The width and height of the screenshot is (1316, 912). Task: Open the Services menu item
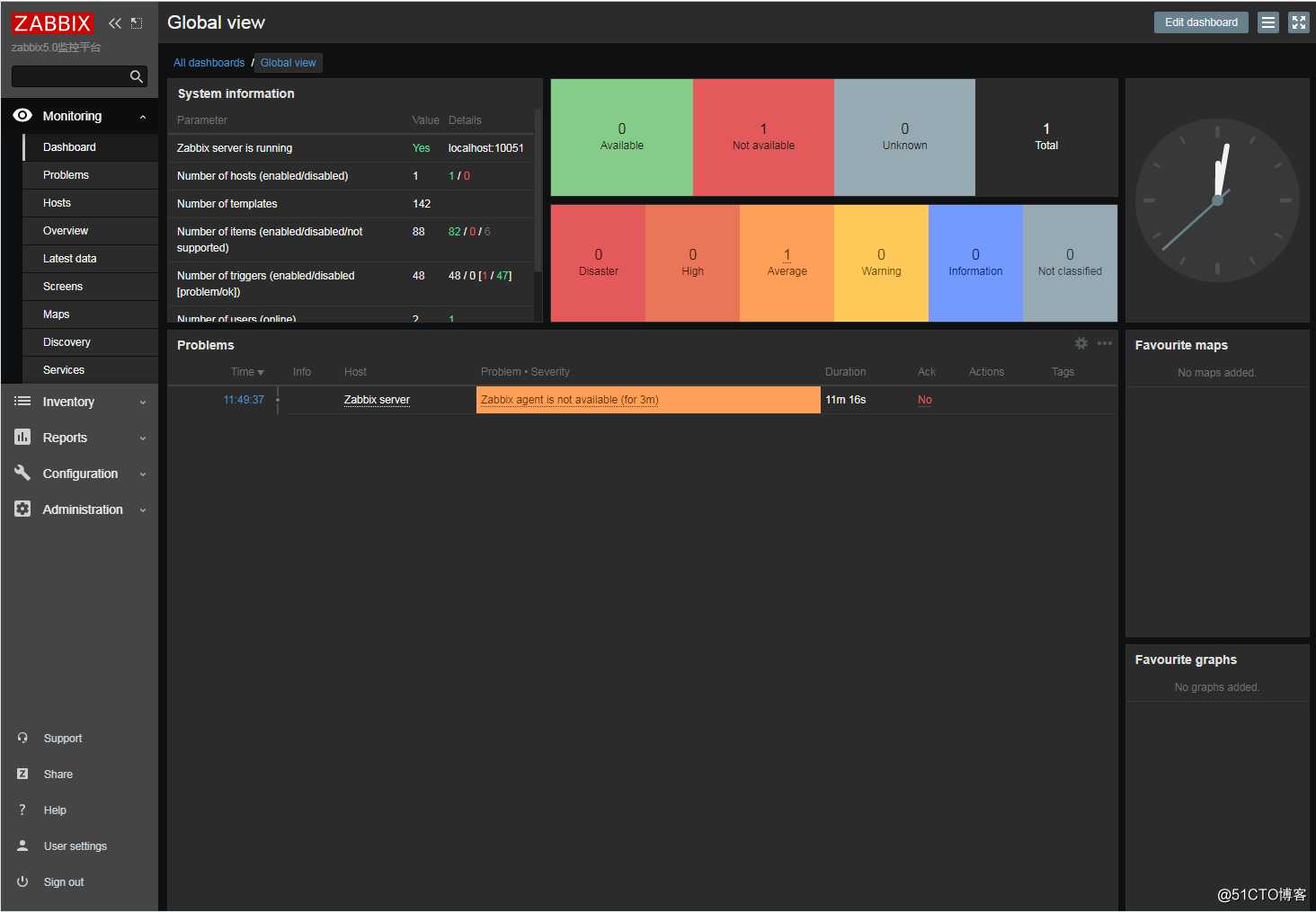[x=91, y=370]
